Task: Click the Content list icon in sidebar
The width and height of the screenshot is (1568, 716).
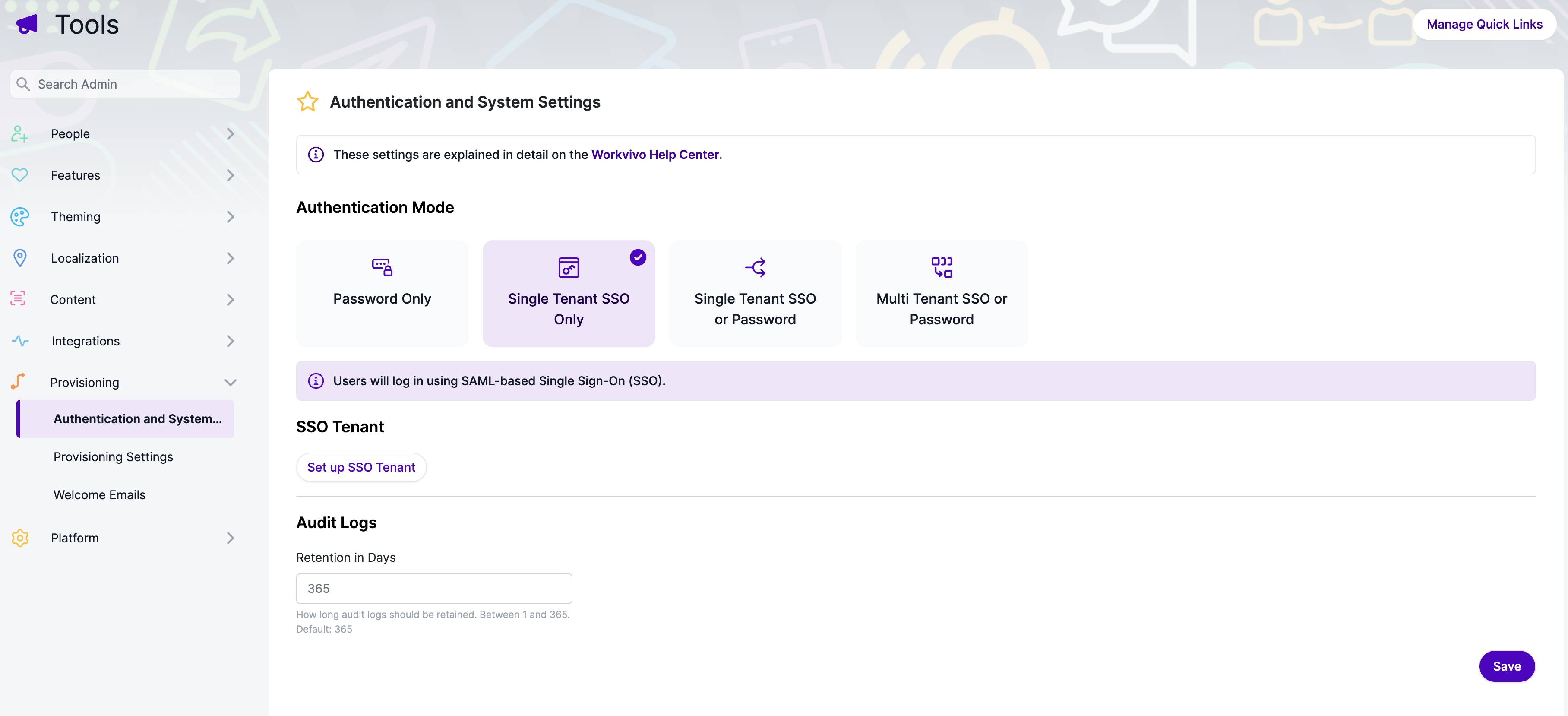Action: [x=18, y=298]
